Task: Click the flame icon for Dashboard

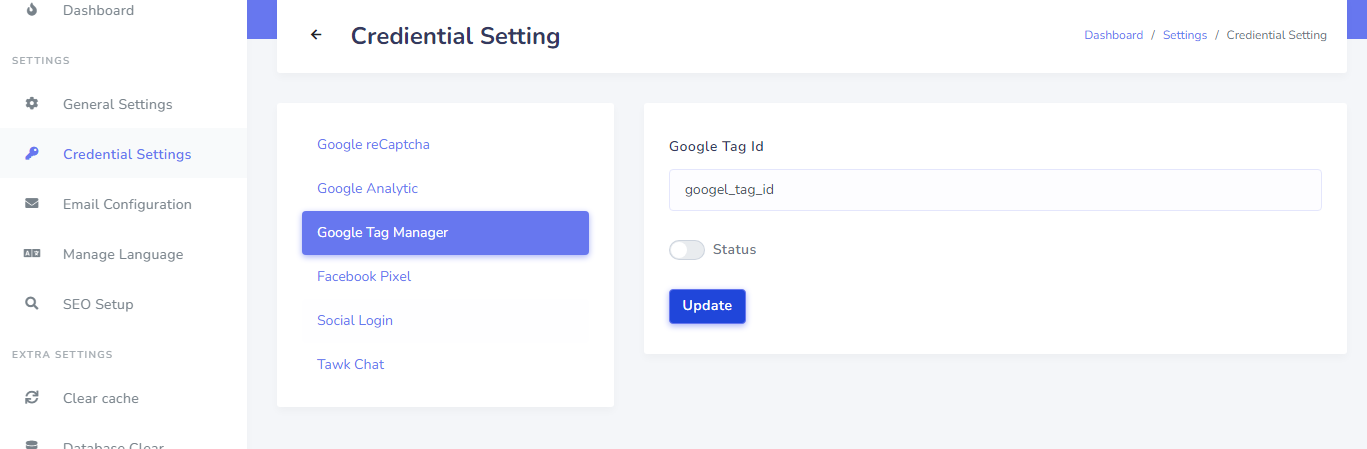Action: pos(32,10)
